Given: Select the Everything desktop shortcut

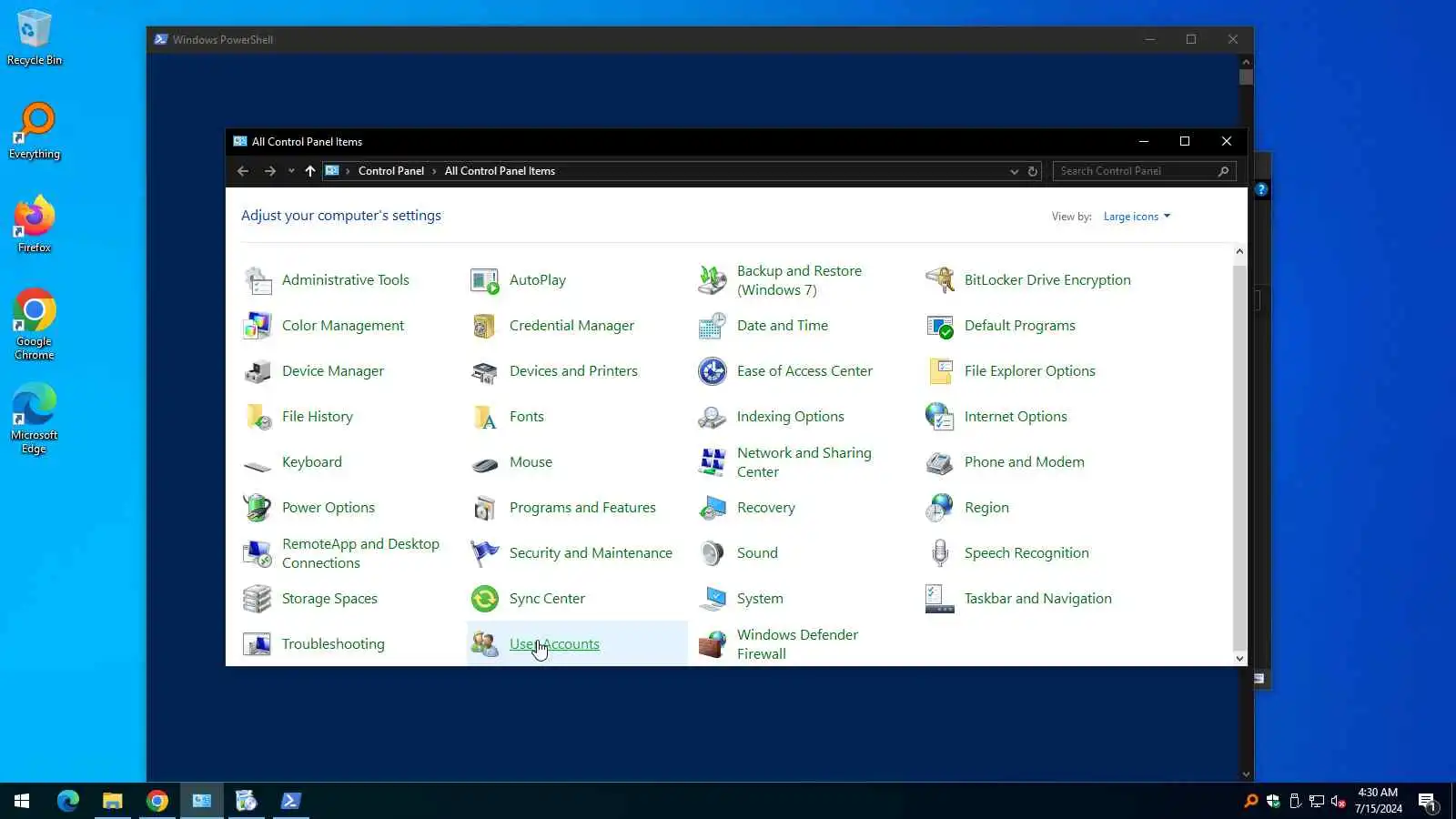Looking at the screenshot, I should click(35, 131).
